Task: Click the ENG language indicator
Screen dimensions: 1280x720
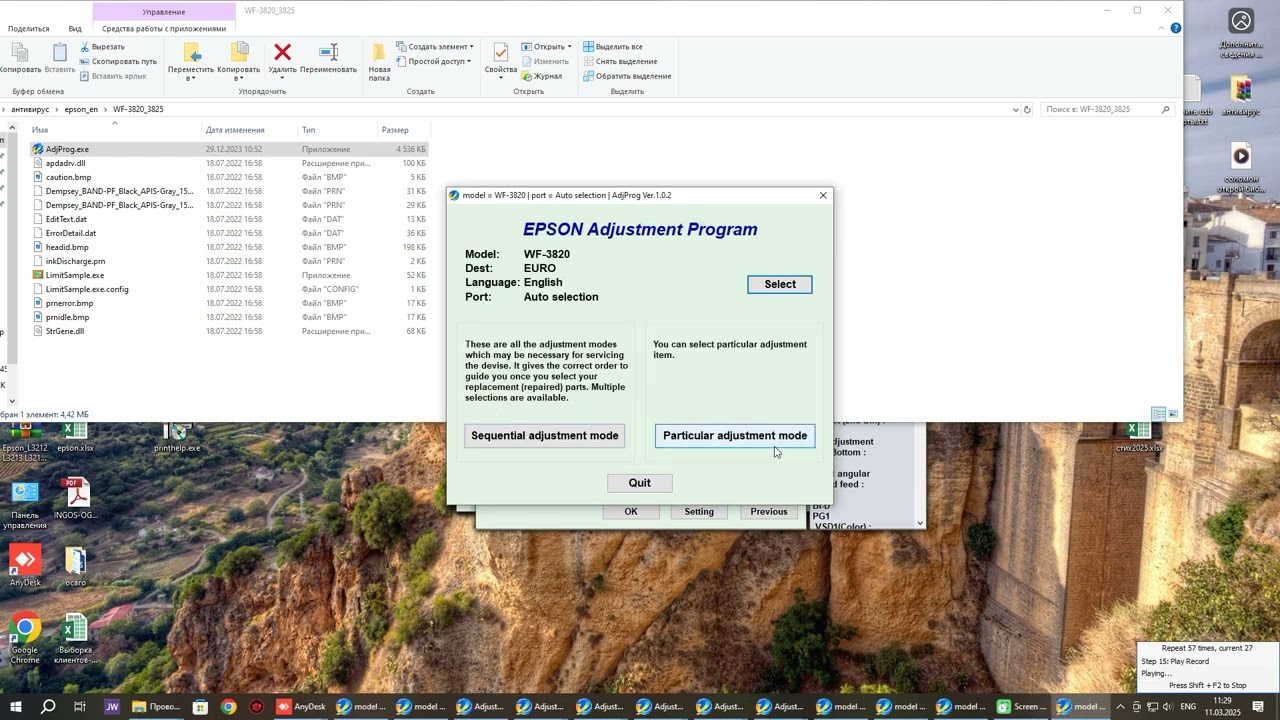Action: (x=1188, y=707)
